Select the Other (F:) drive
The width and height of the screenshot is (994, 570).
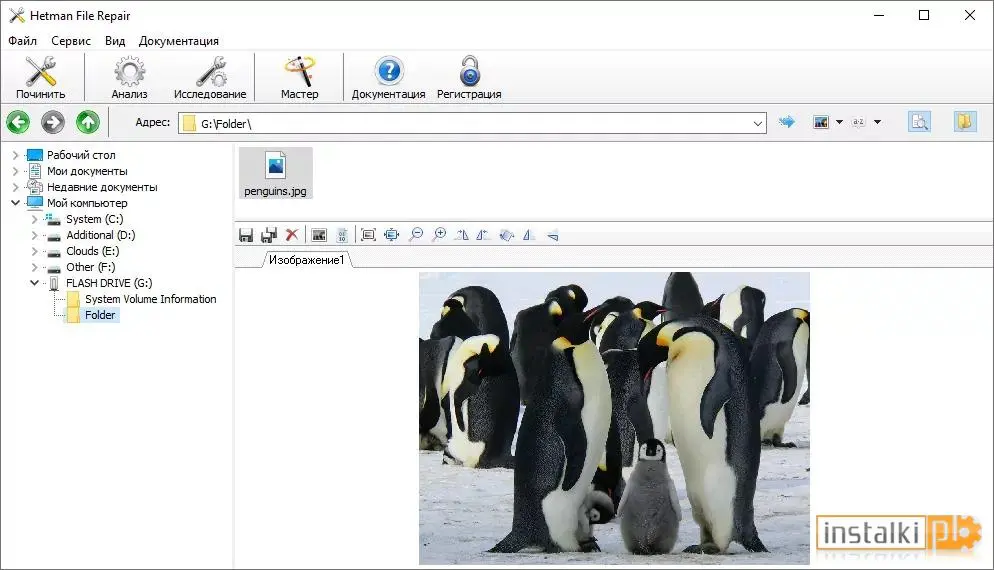point(91,267)
